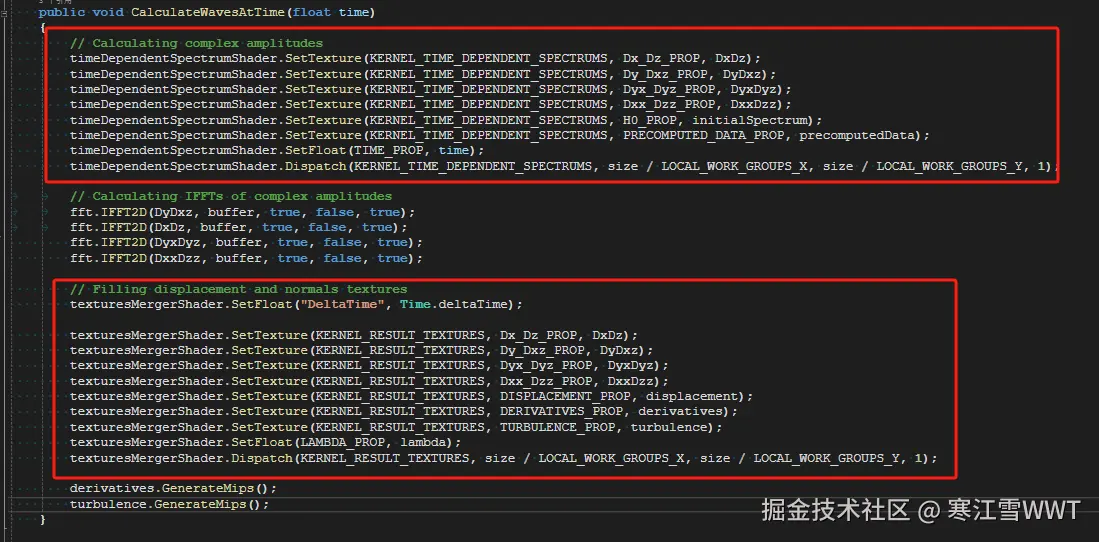
Task: Open the references CodeLens above the method
Action: 53,2
